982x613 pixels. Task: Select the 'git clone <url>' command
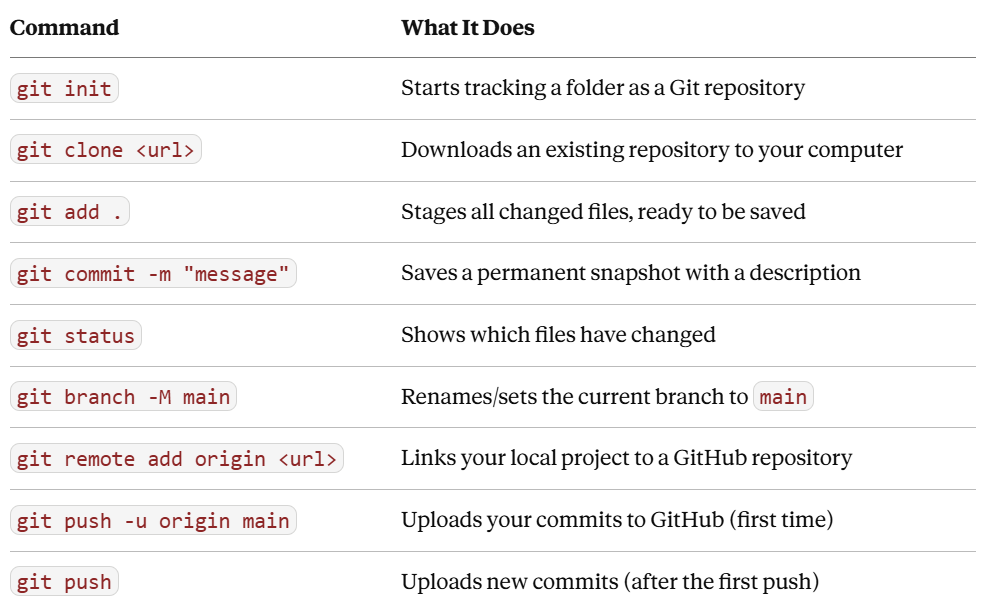click(x=106, y=150)
